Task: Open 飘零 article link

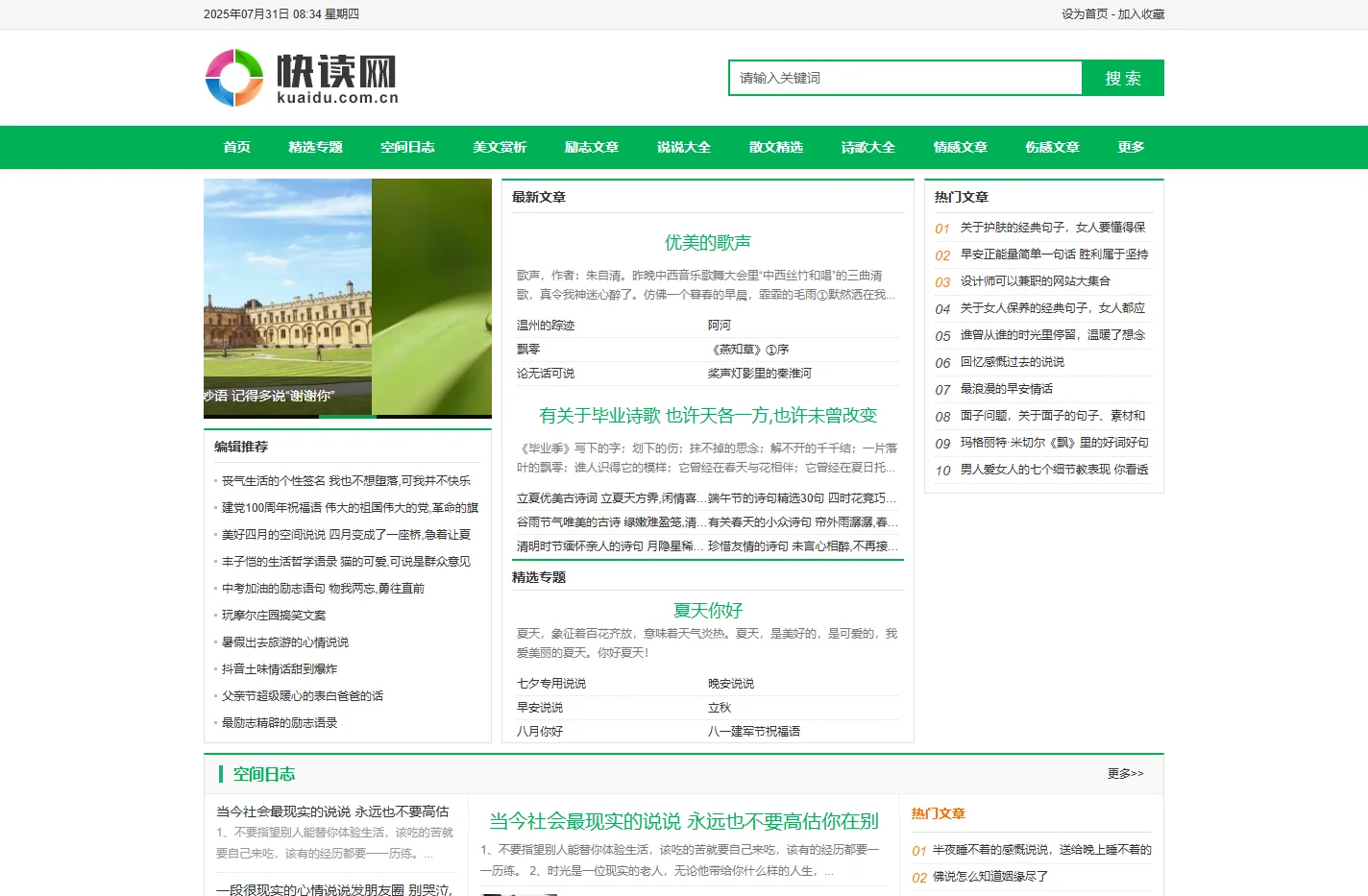Action: [528, 350]
